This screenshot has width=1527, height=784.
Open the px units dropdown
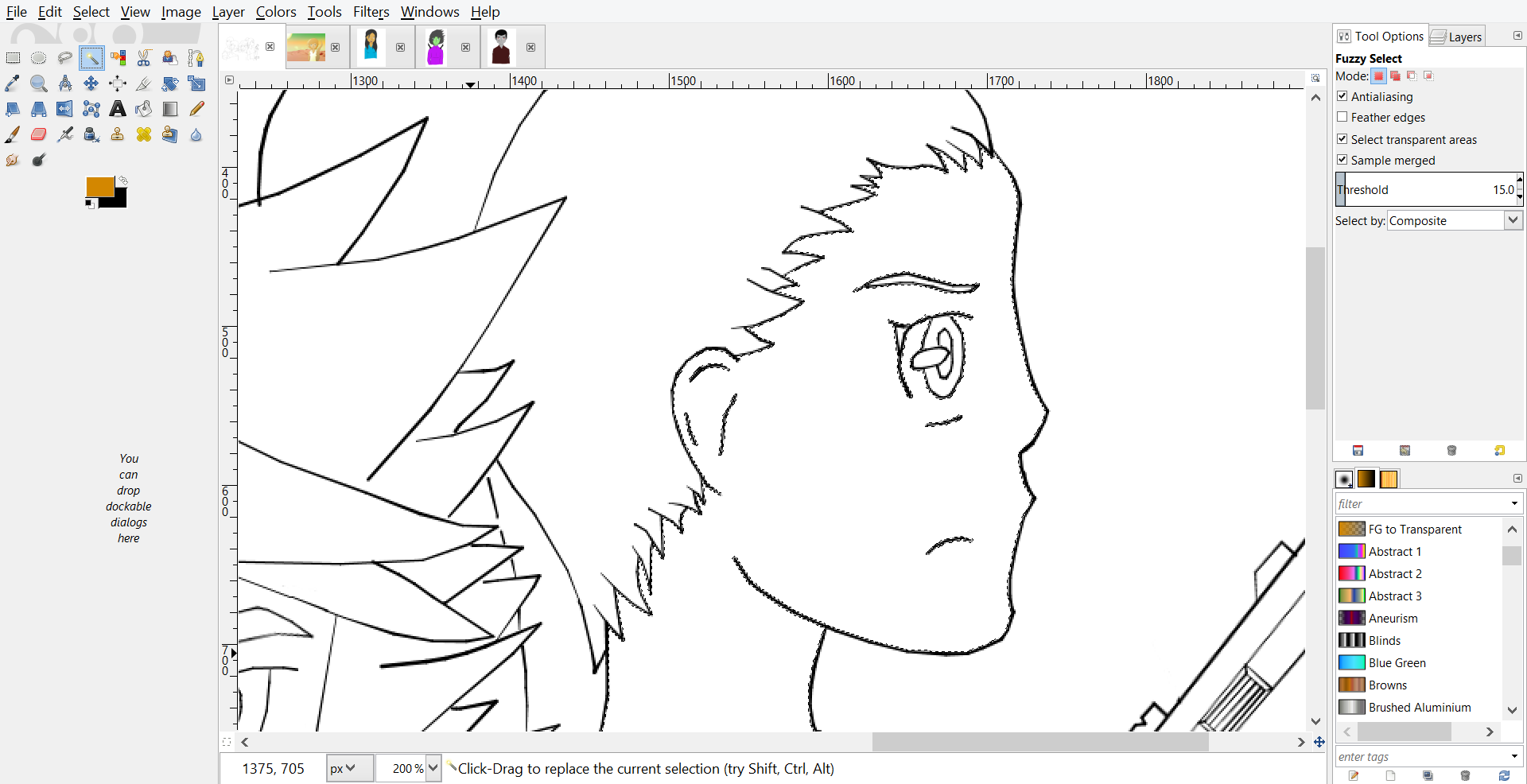pos(349,768)
